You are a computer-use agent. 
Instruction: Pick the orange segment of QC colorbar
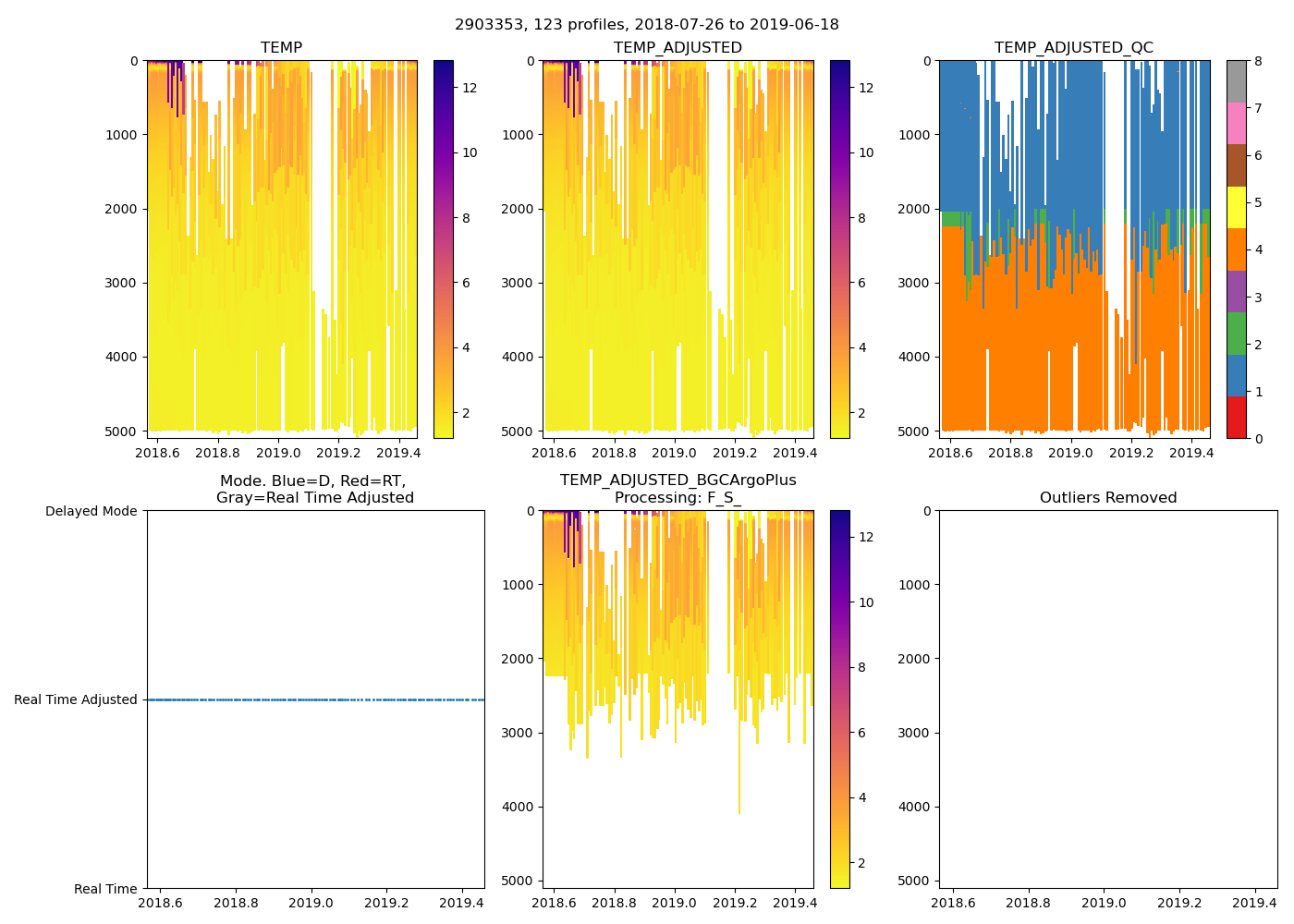pos(1236,249)
